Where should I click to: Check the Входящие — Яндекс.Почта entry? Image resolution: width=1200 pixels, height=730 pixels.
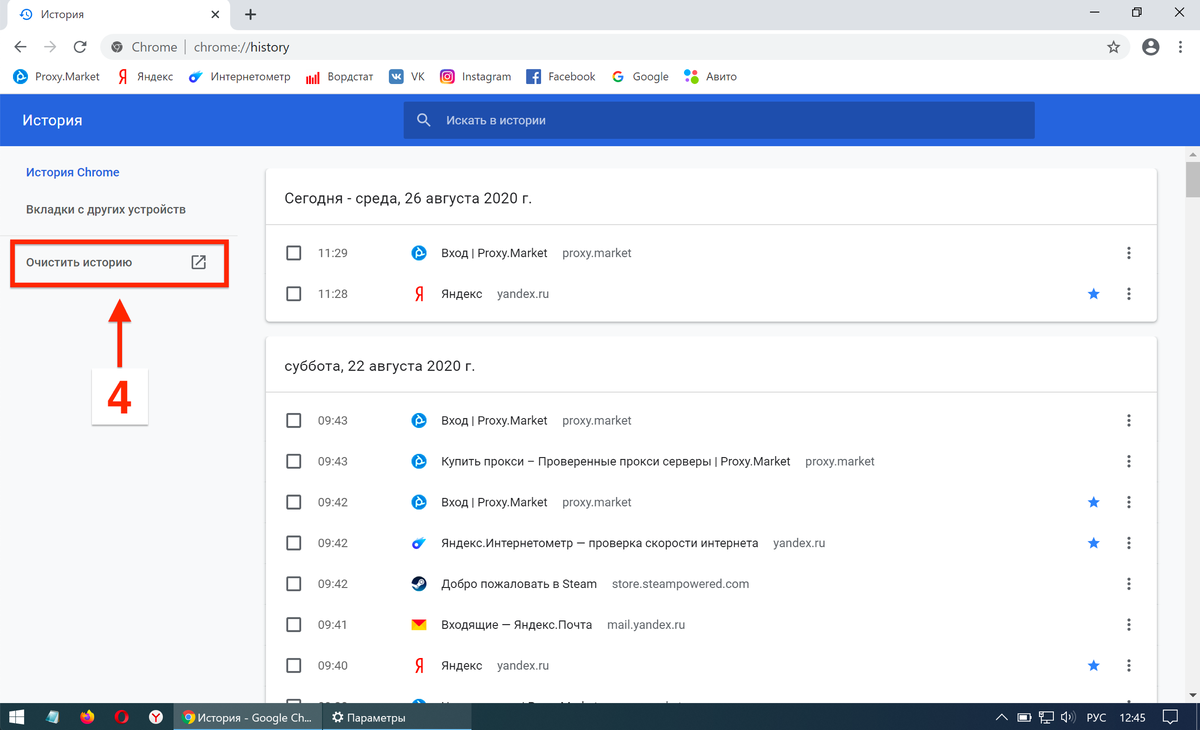point(293,625)
